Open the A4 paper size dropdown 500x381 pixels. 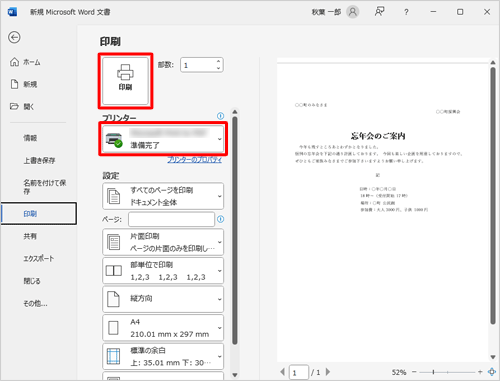tap(163, 328)
